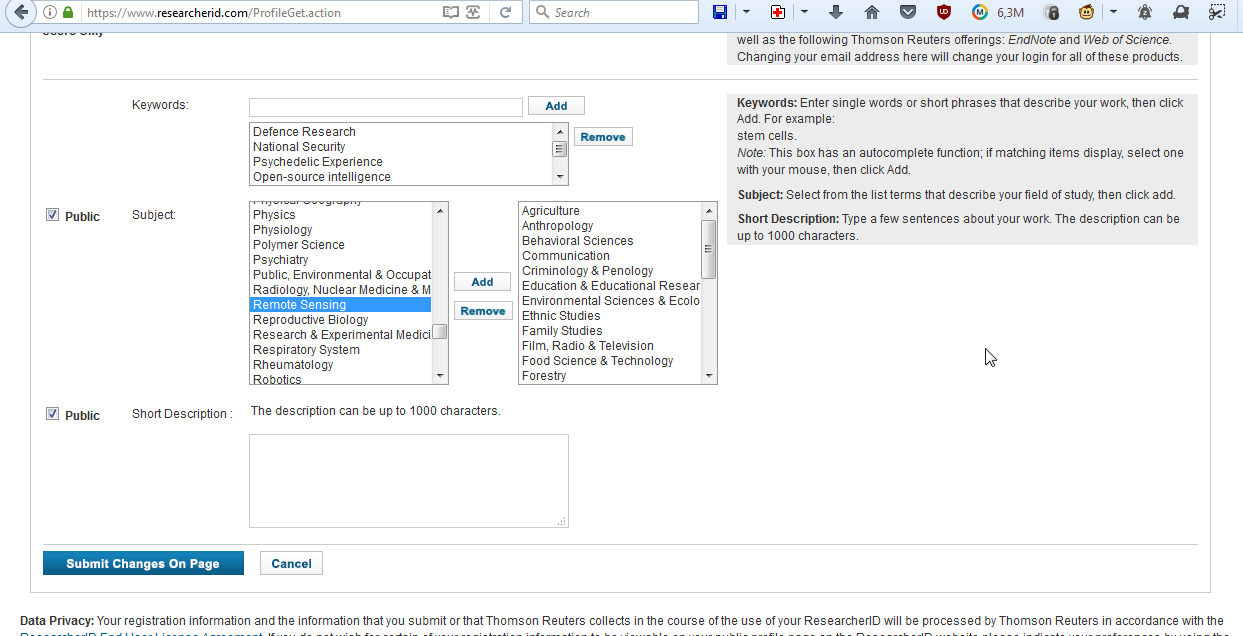
Task: Click the search magnifier icon
Action: [542, 13]
